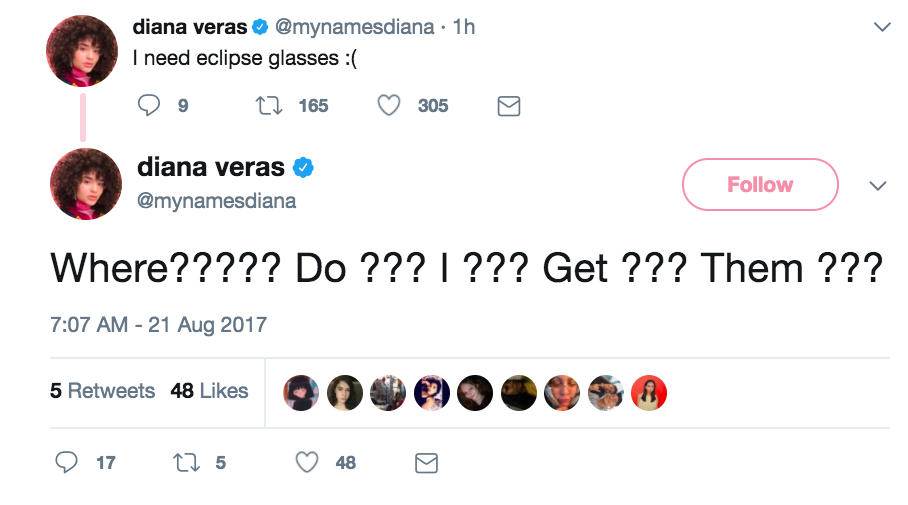This screenshot has width=908, height=505.
Task: Follow diana veras
Action: coord(760,184)
